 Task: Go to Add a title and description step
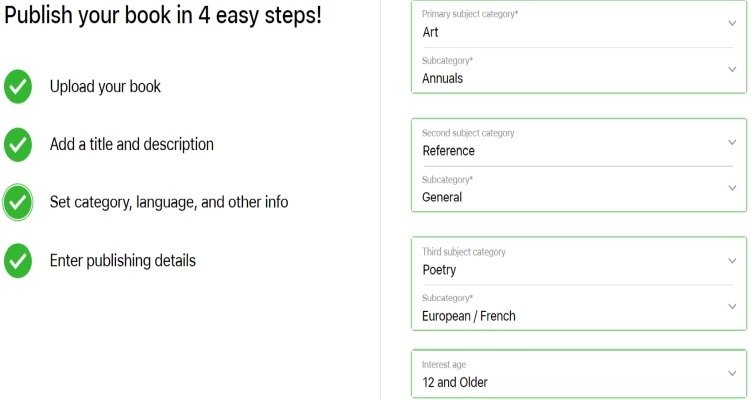pyautogui.click(x=132, y=144)
